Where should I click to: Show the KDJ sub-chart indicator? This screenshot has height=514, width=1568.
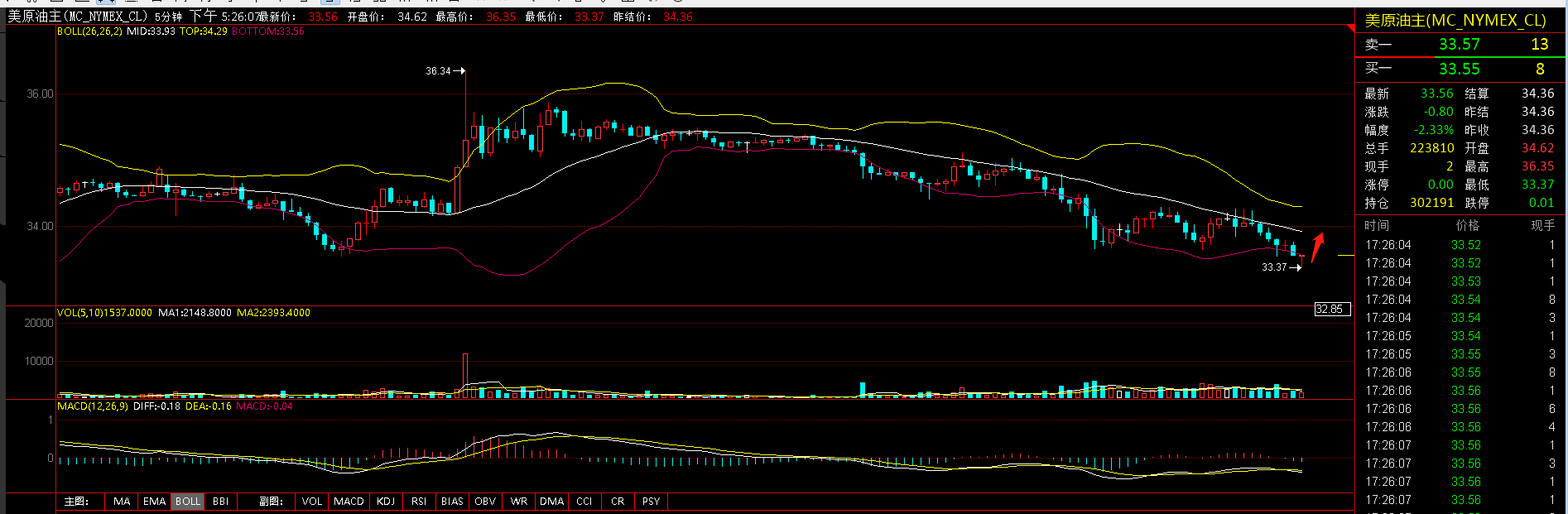386,502
